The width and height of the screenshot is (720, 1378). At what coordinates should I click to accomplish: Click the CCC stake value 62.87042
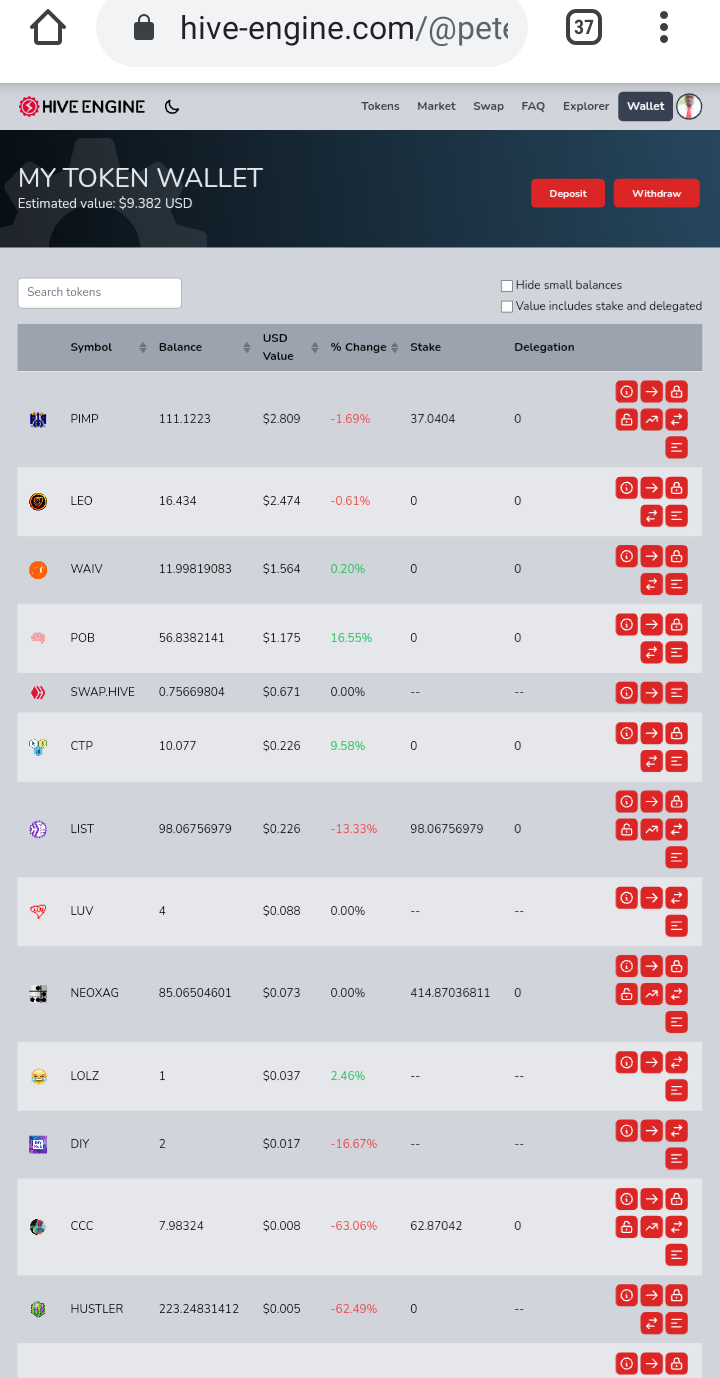pos(436,1226)
